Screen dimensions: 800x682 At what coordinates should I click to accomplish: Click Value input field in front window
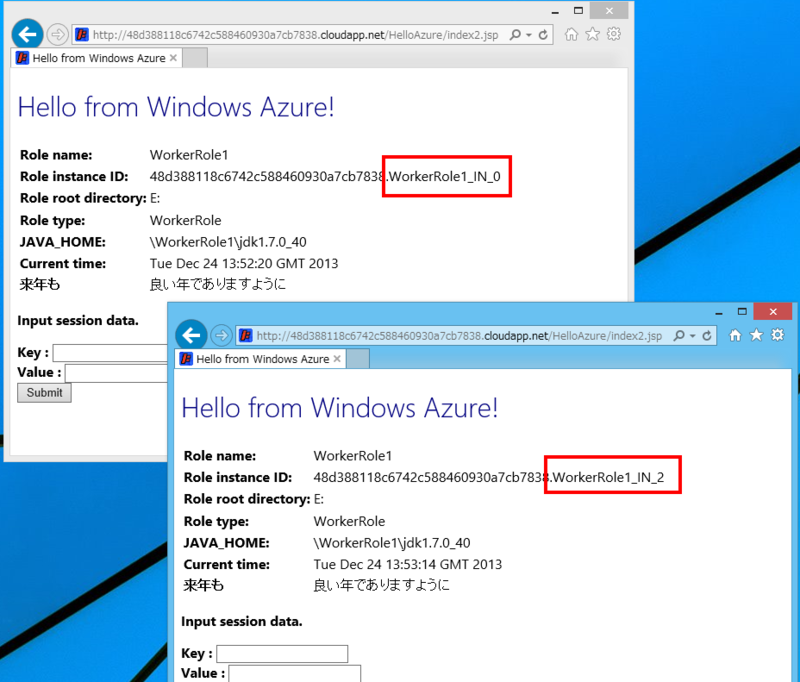pyautogui.click(x=294, y=673)
